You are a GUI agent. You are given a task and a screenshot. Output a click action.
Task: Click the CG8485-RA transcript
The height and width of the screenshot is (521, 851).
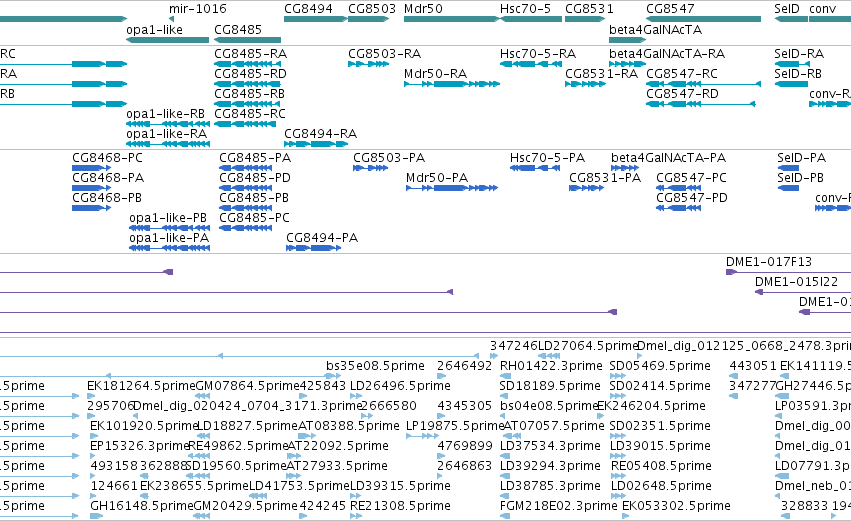click(x=245, y=64)
